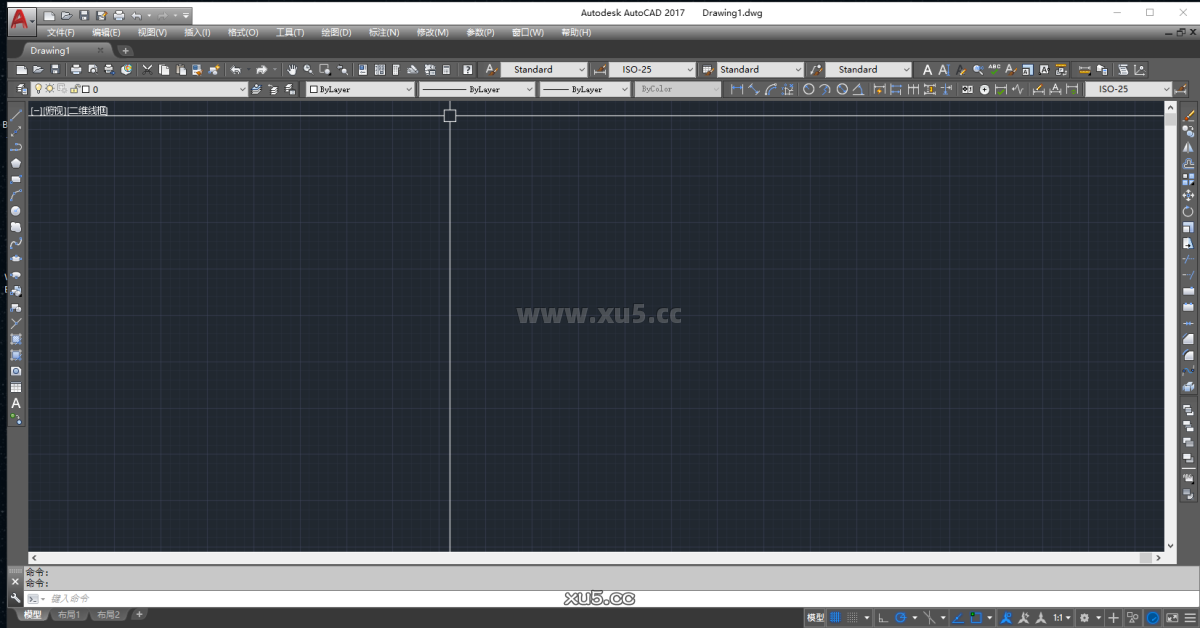Open an existing drawing file

click(37, 69)
